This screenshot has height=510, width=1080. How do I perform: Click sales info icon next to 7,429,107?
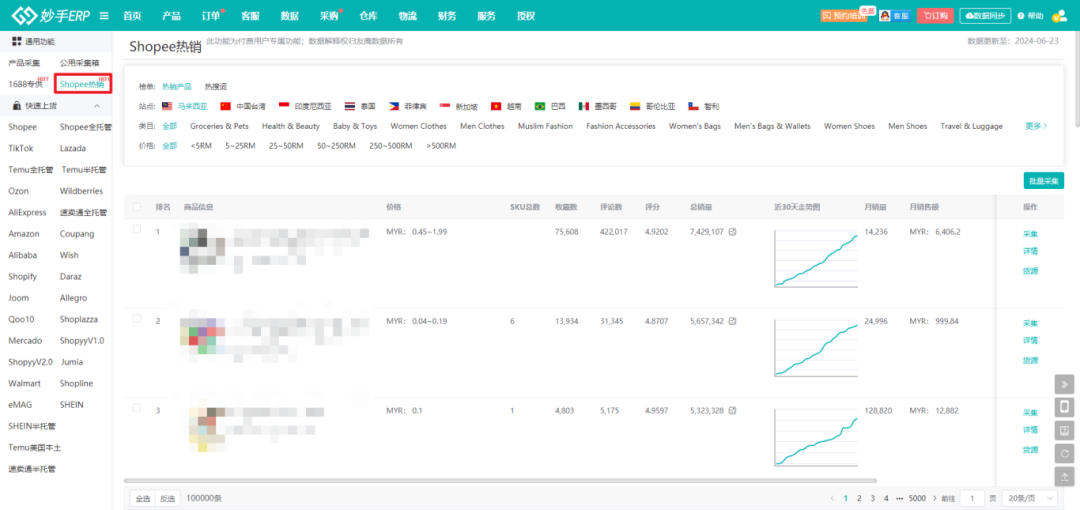click(x=732, y=232)
